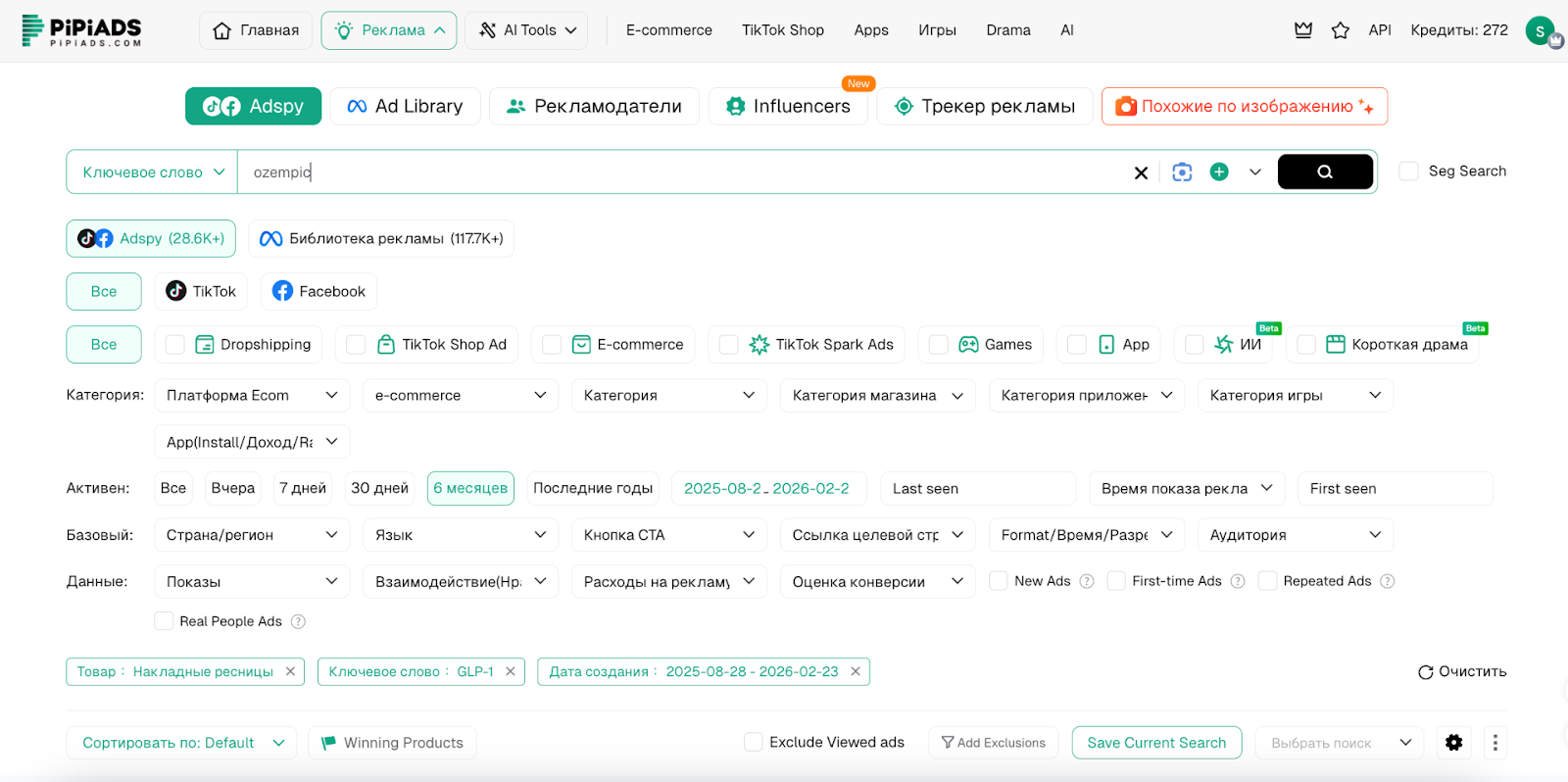Toggle Exclude Viewed ads checkbox
The image size is (1568, 782).
(x=754, y=743)
